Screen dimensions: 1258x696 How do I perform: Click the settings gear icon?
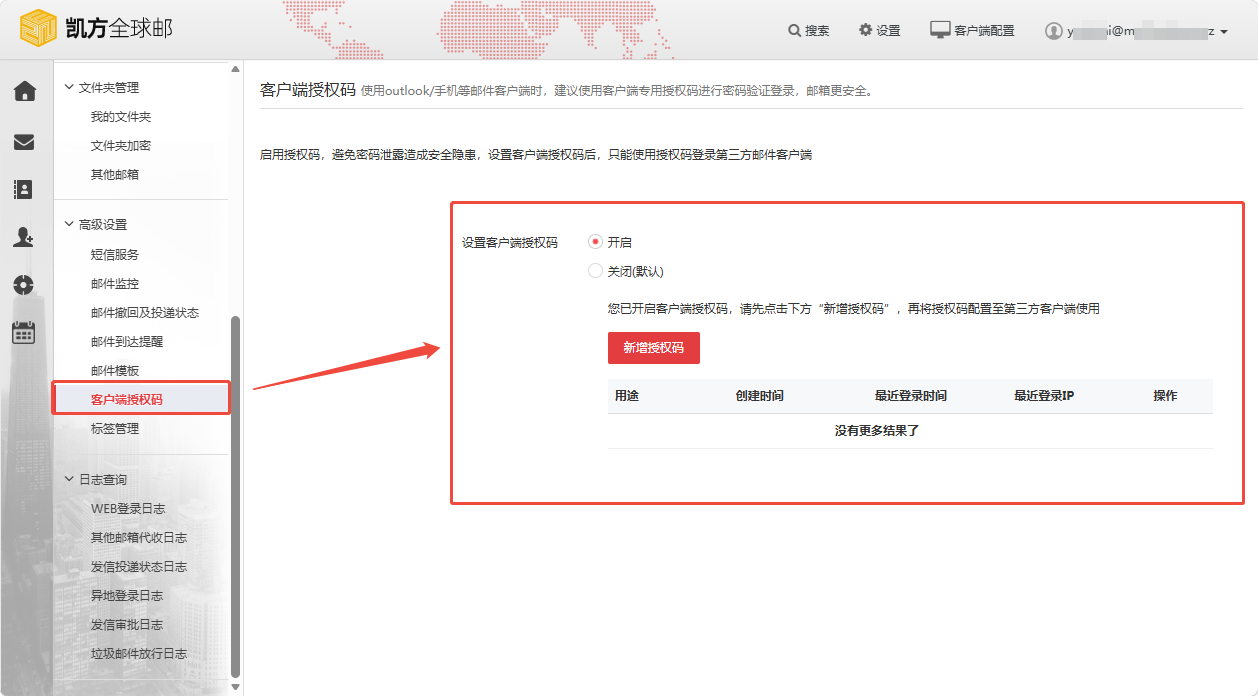(865, 30)
